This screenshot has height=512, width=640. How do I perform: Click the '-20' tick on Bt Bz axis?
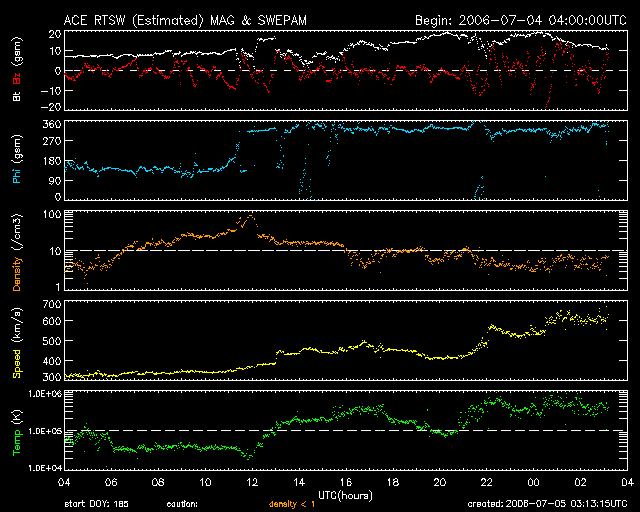point(51,107)
